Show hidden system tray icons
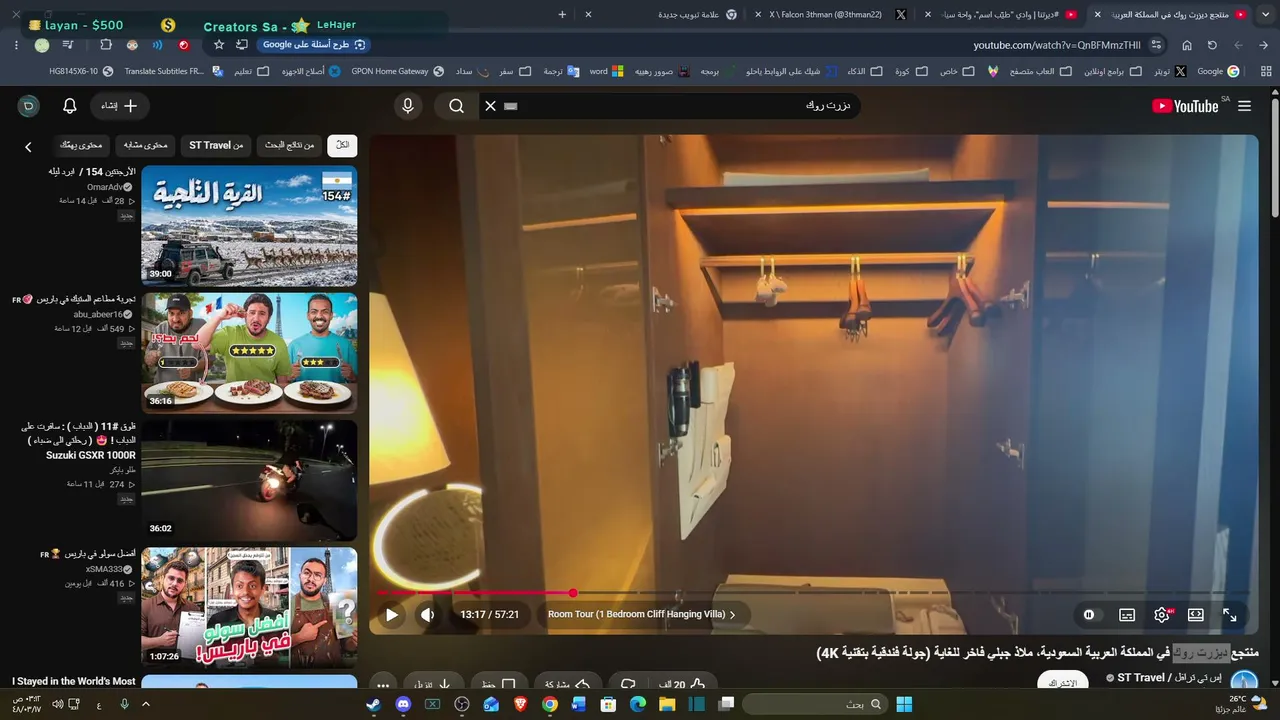Image resolution: width=1280 pixels, height=720 pixels. click(146, 704)
